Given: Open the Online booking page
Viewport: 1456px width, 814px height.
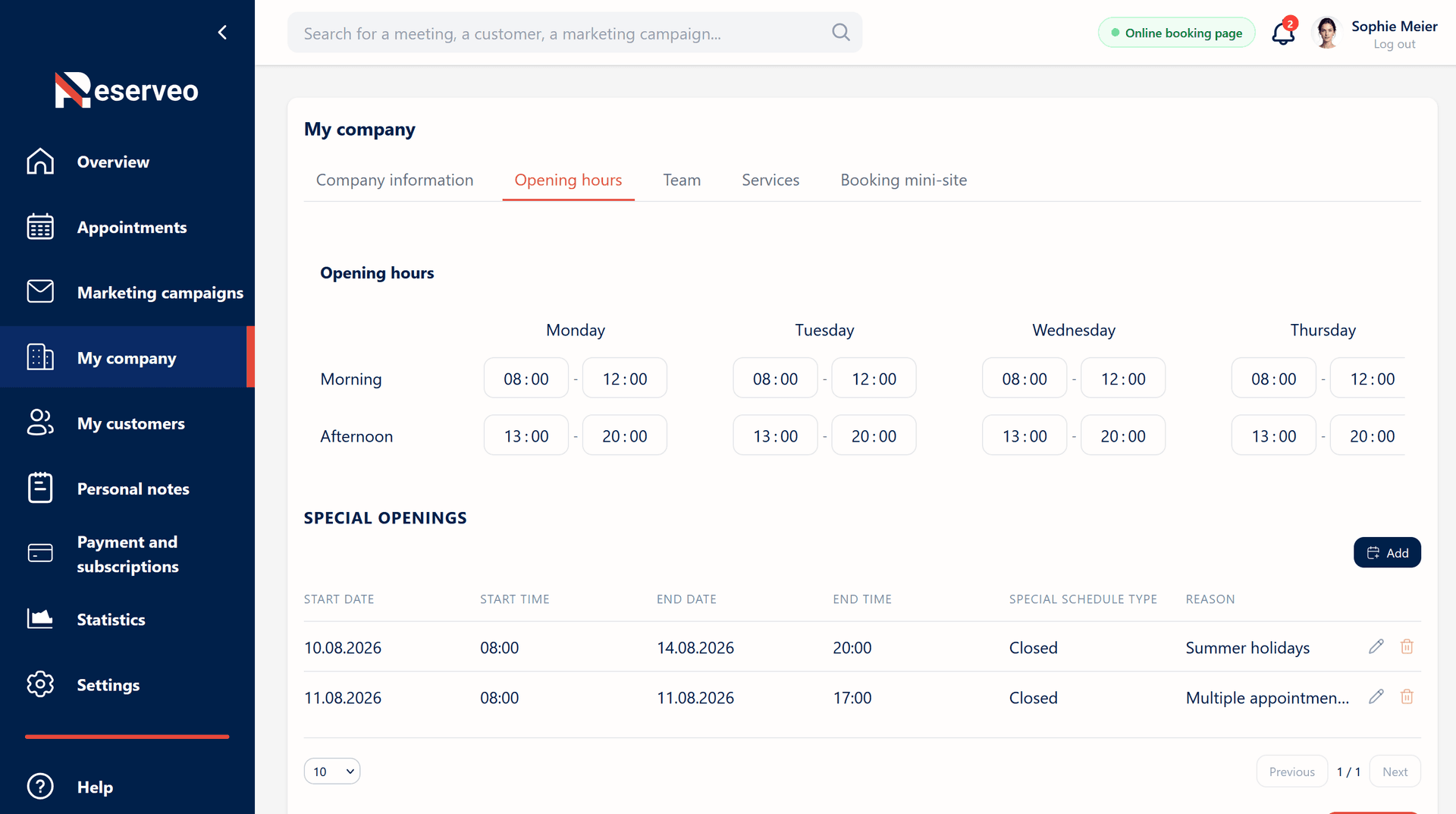Looking at the screenshot, I should tap(1176, 33).
